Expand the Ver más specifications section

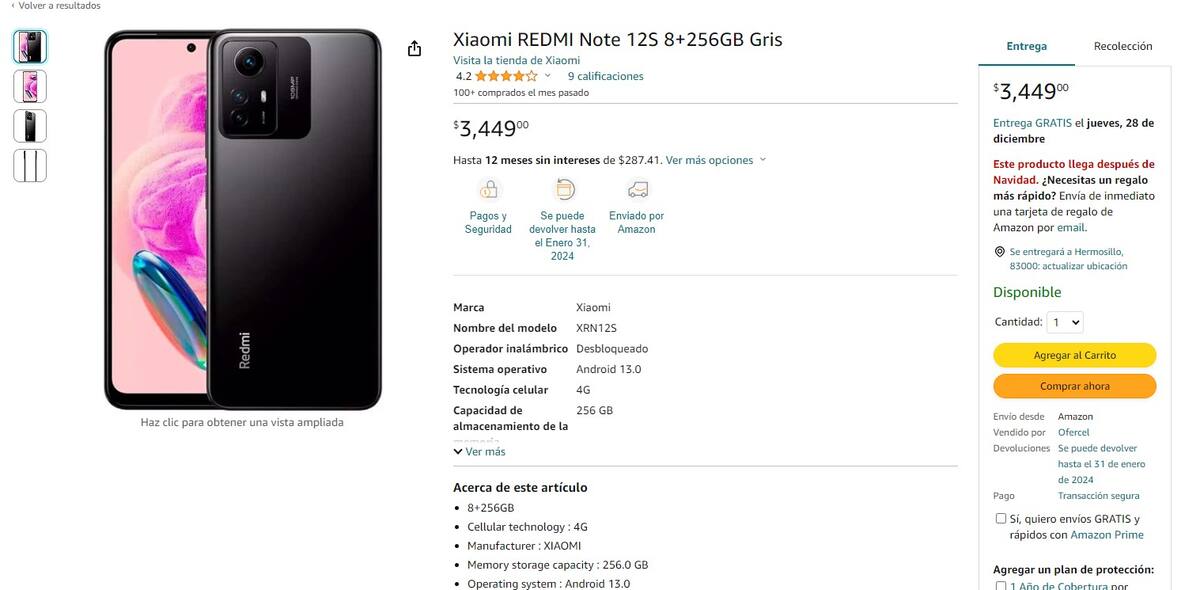tap(479, 452)
